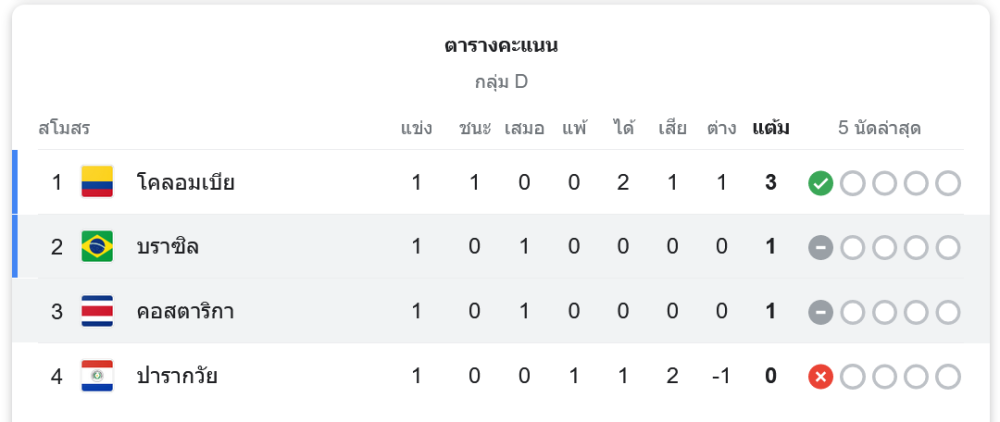
Task: Click Paraguay's red loss X icon
Action: [820, 377]
